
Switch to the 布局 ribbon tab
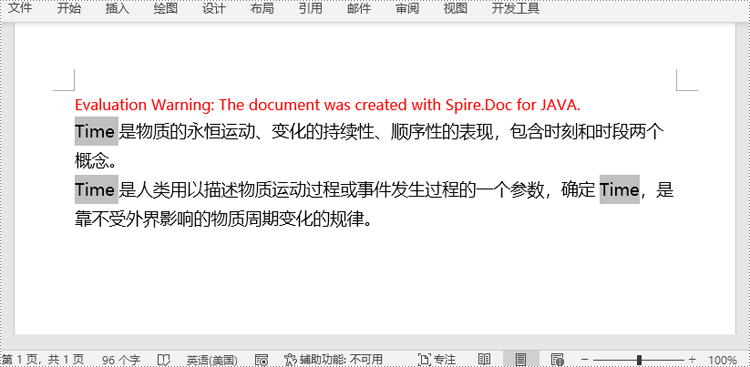(262, 8)
